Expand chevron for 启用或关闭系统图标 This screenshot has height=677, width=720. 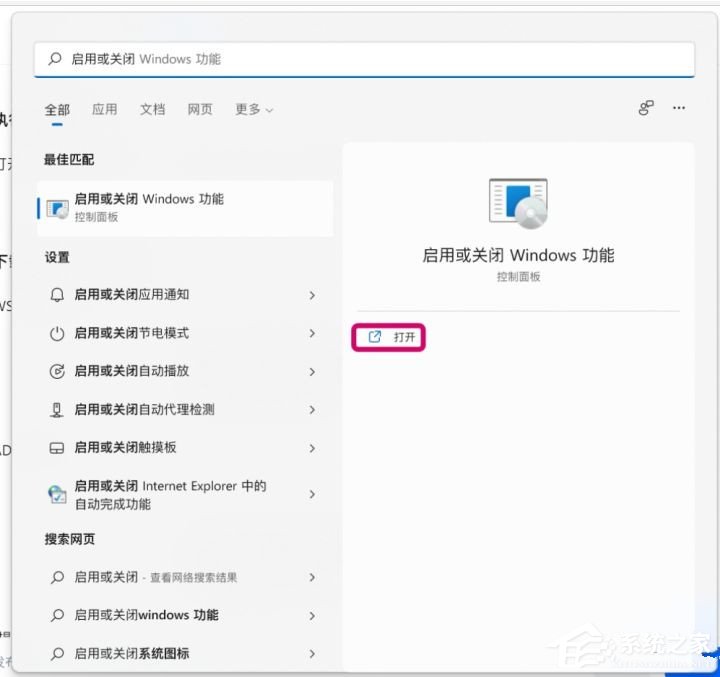pyautogui.click(x=312, y=654)
